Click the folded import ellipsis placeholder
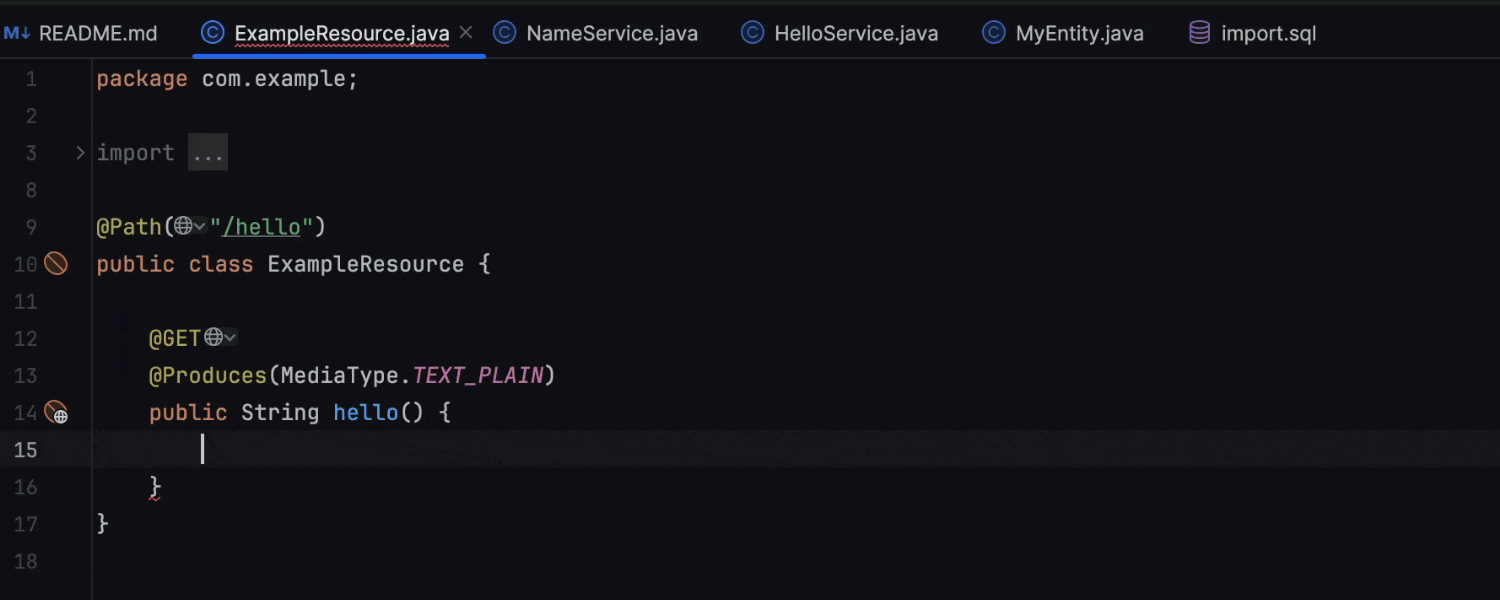1500x600 pixels. pyautogui.click(x=208, y=153)
